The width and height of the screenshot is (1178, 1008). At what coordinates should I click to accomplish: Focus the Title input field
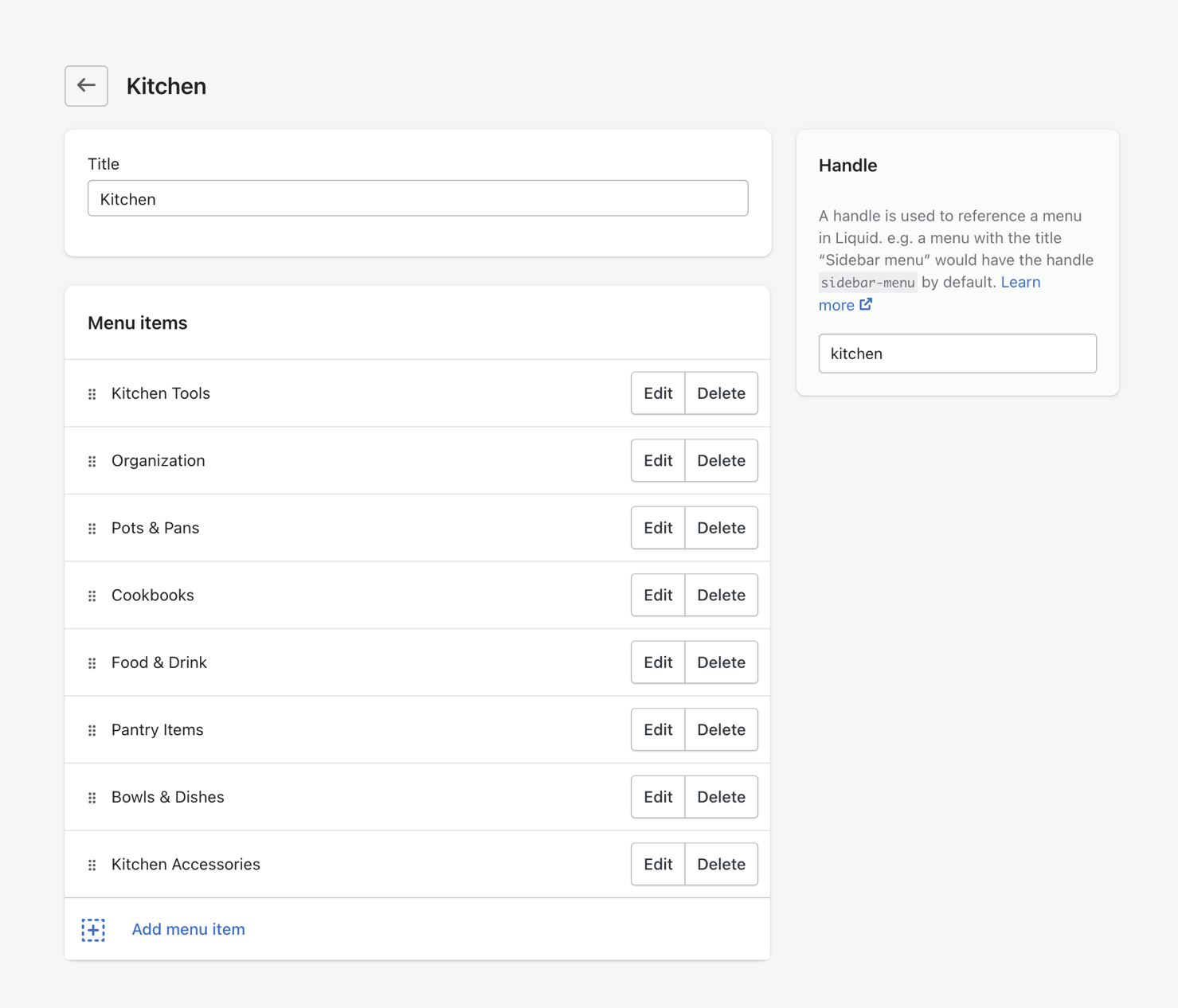click(x=417, y=198)
